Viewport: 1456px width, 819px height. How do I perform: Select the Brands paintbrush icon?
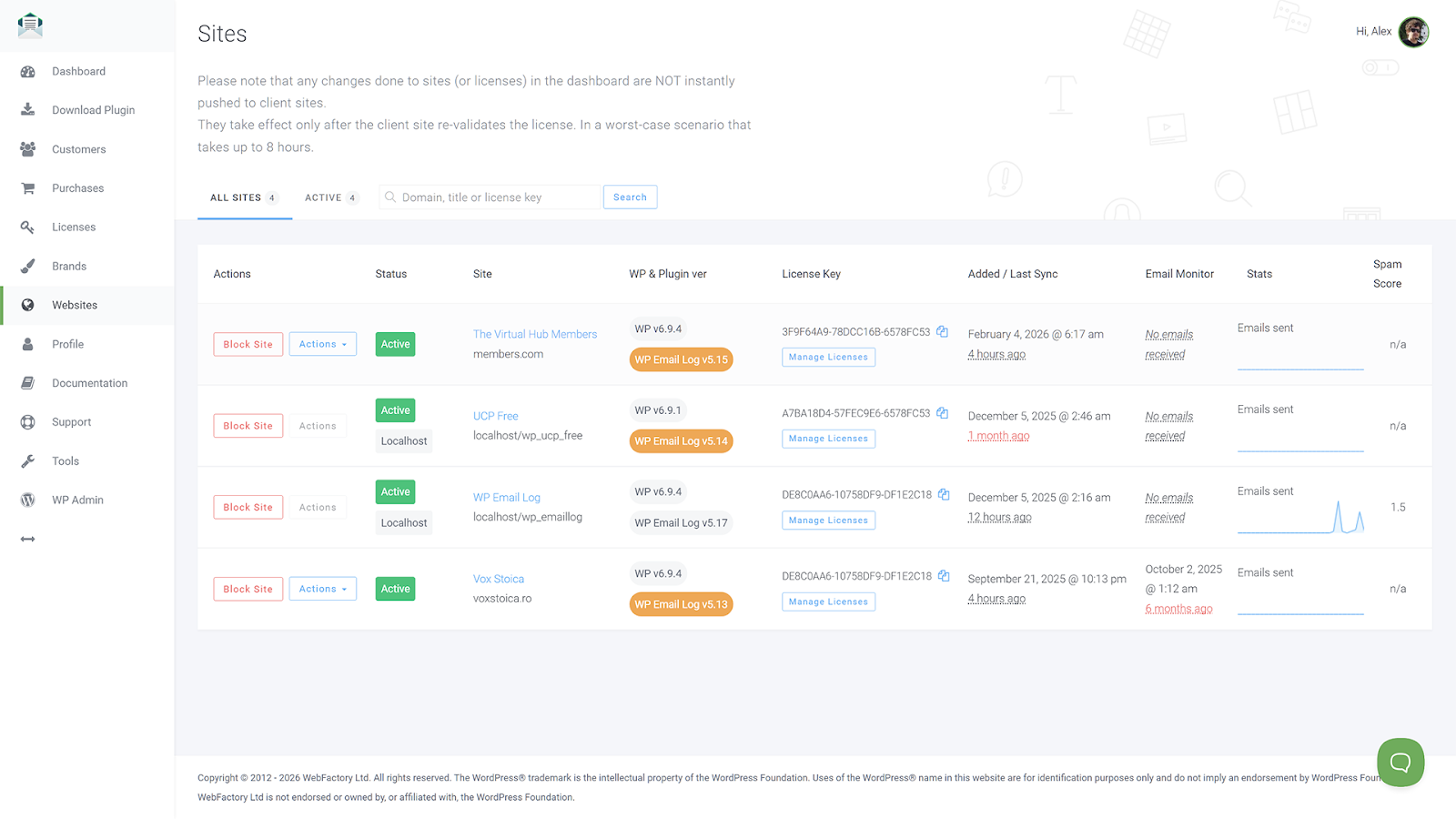tap(27, 266)
